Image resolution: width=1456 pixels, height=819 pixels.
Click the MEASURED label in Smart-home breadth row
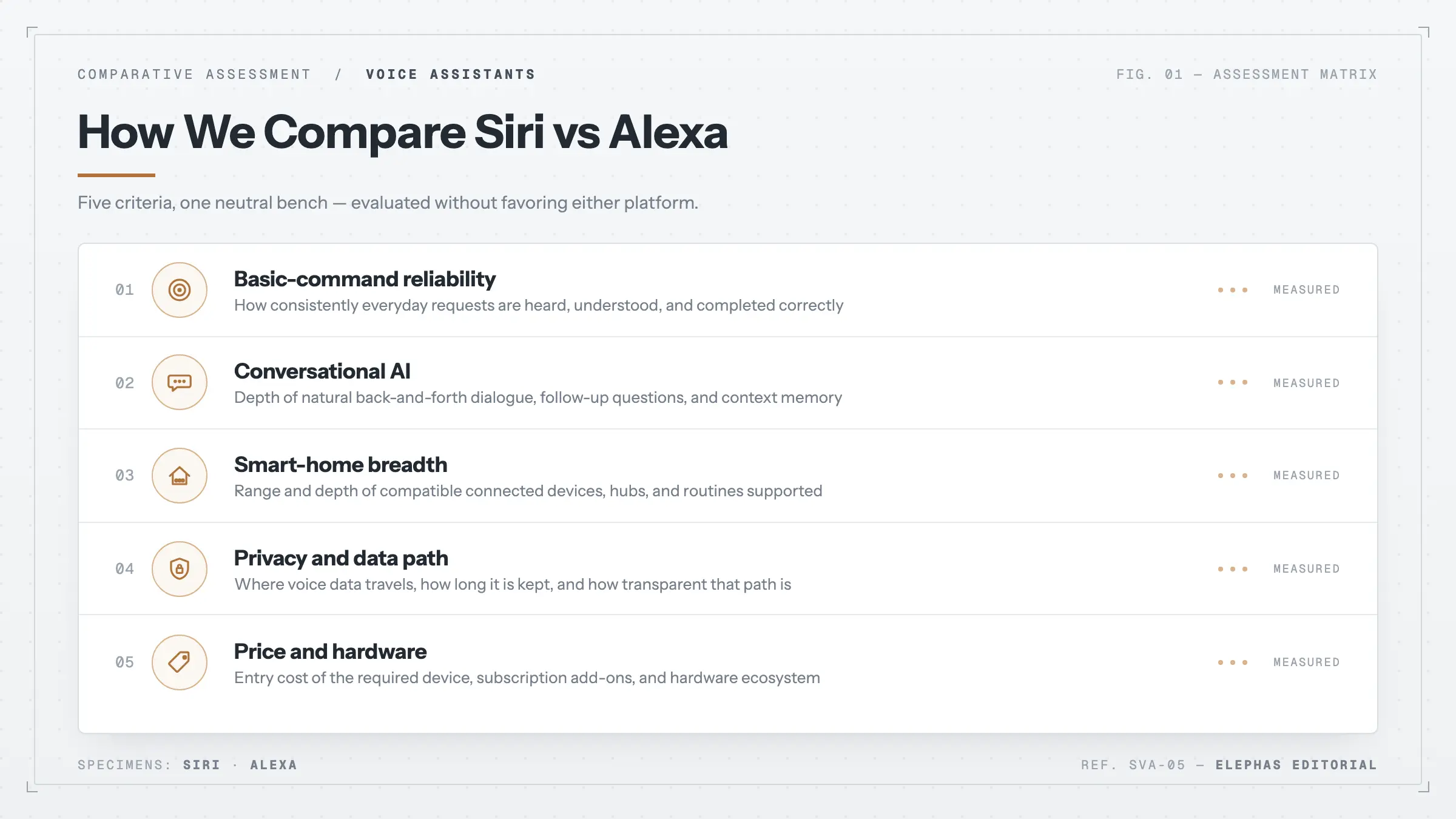[x=1307, y=476]
